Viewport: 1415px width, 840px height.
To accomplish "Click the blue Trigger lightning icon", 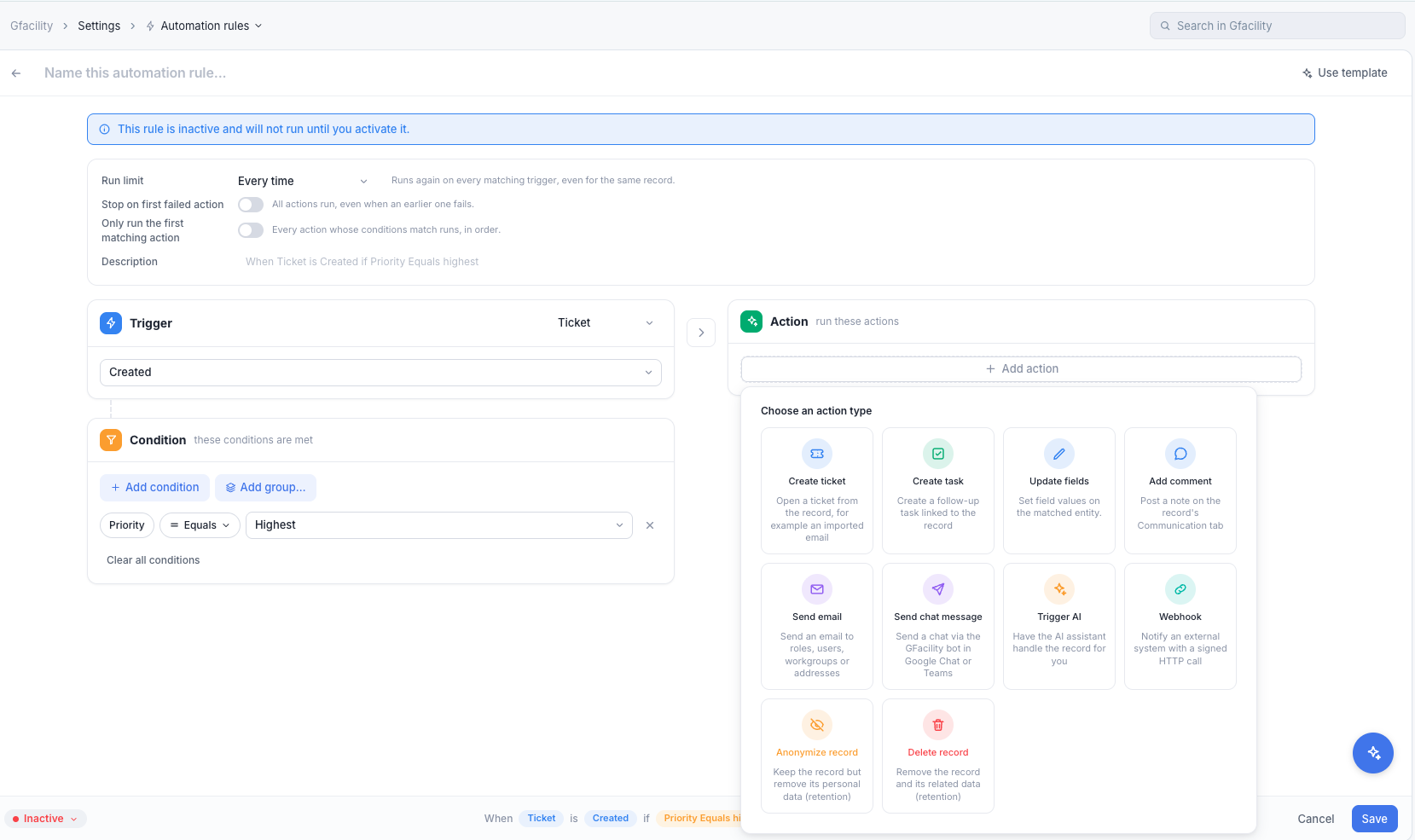I will [x=111, y=323].
